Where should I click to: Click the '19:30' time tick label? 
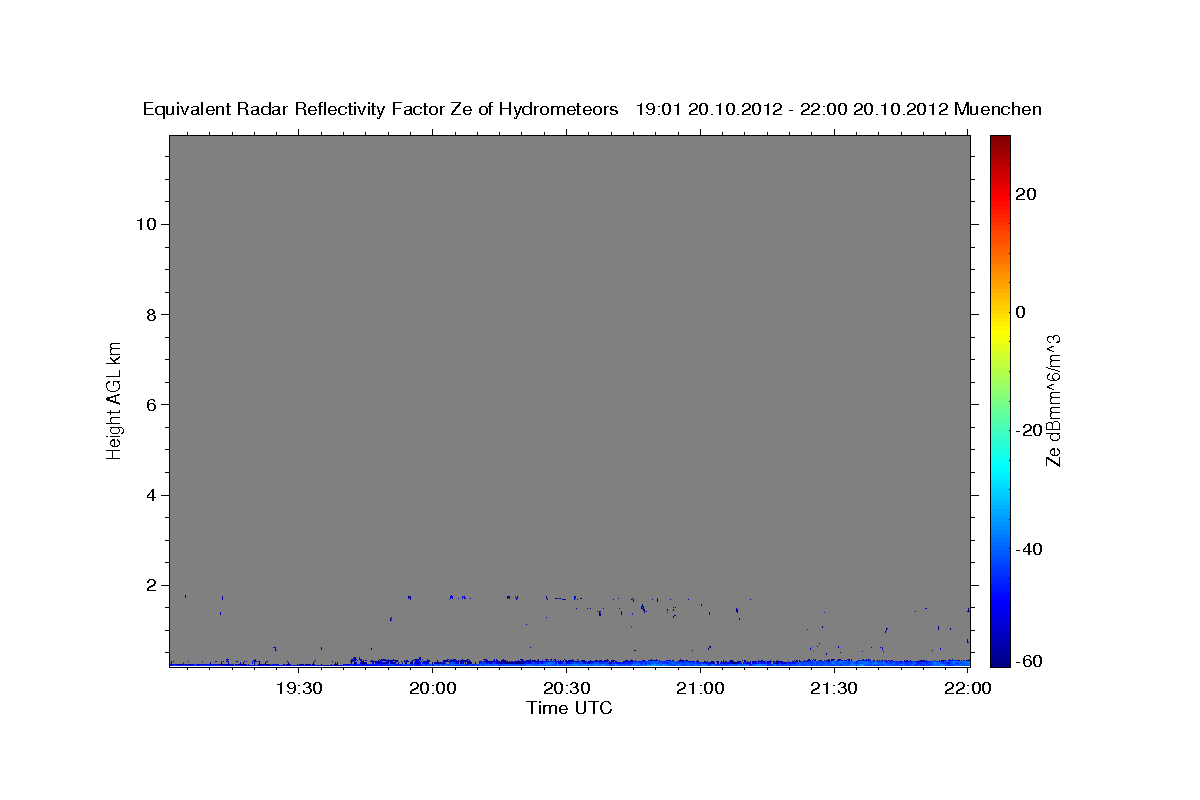[x=299, y=688]
